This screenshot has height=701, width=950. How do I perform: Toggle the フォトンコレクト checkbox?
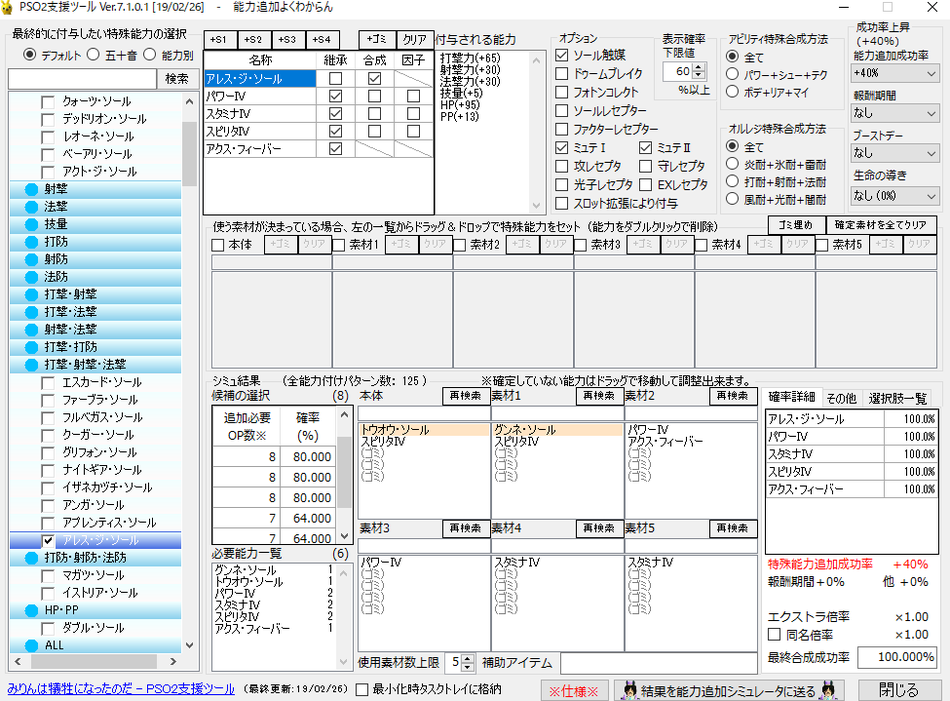tap(562, 92)
